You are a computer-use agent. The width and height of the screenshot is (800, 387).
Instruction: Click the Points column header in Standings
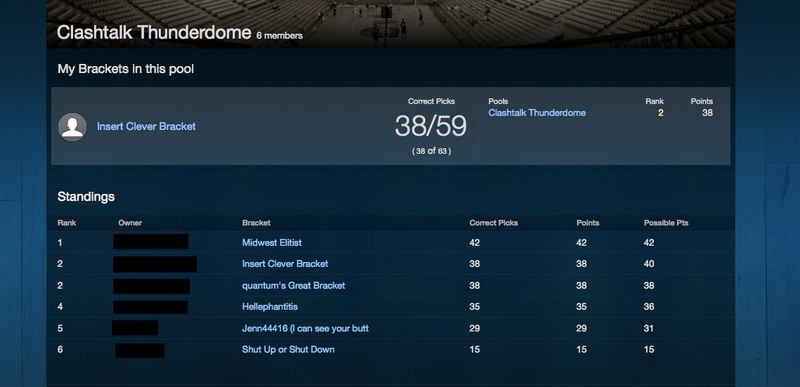coord(588,223)
